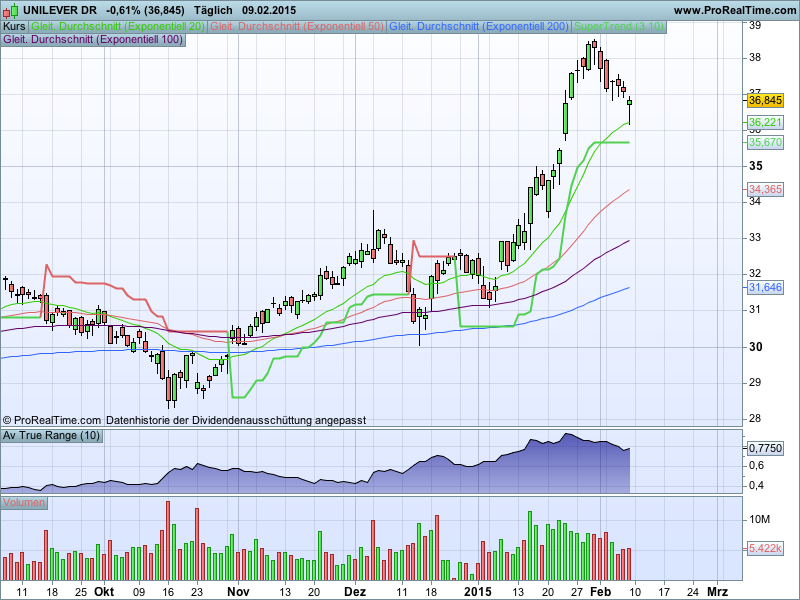Click the candlestick chart icon beside UNILEVER DR
Viewport: 800px width, 600px height.
10,10
